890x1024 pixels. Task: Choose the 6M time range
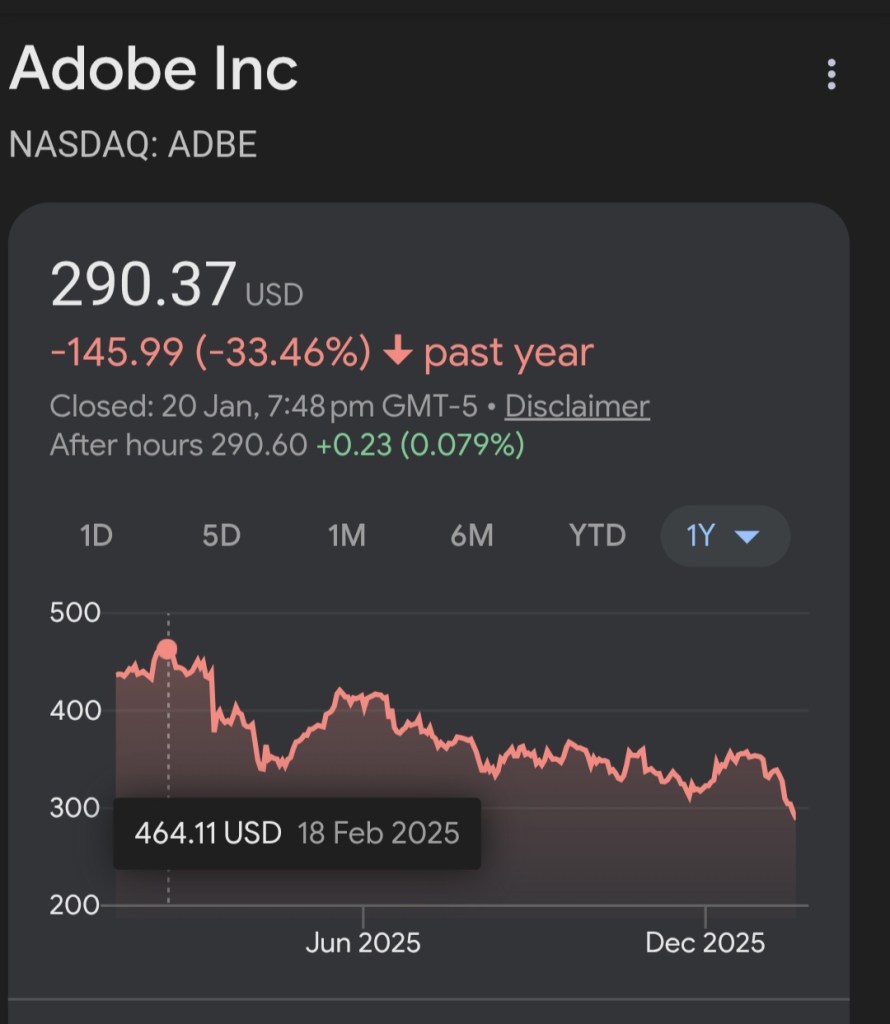(471, 536)
